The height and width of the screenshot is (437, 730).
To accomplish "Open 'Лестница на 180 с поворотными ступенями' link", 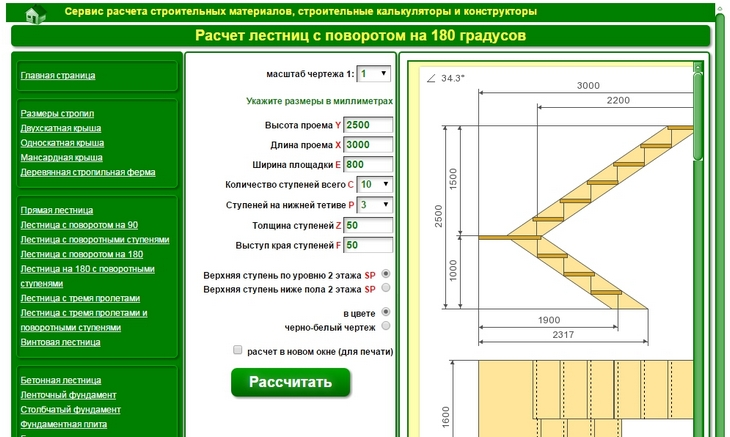I will pos(87,276).
